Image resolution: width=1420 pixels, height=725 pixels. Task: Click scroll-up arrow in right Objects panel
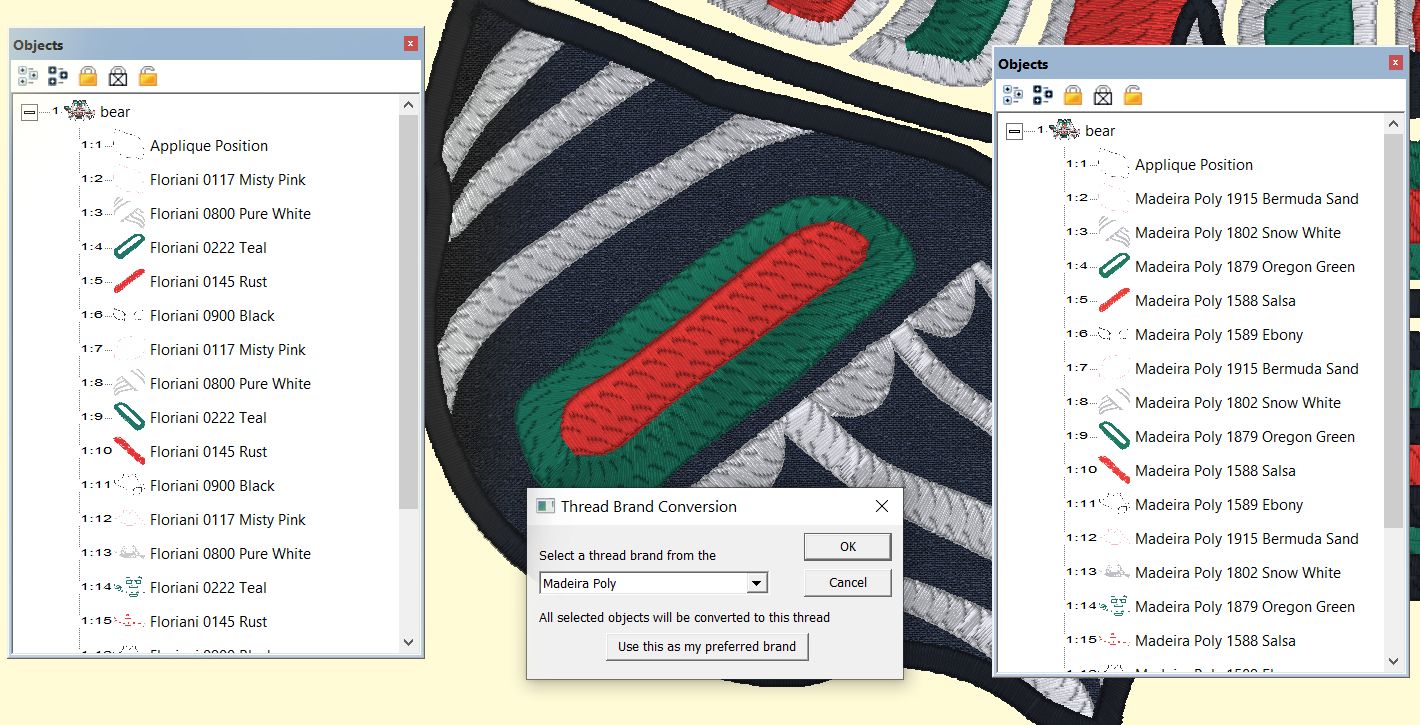click(x=1394, y=124)
